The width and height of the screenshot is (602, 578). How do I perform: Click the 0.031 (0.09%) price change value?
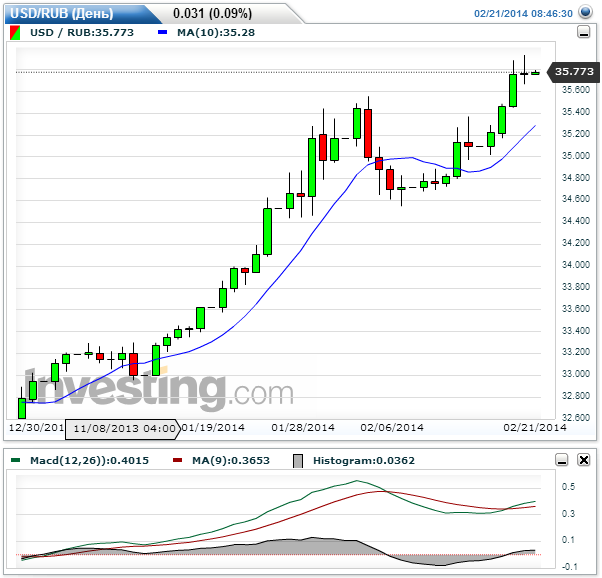click(212, 14)
